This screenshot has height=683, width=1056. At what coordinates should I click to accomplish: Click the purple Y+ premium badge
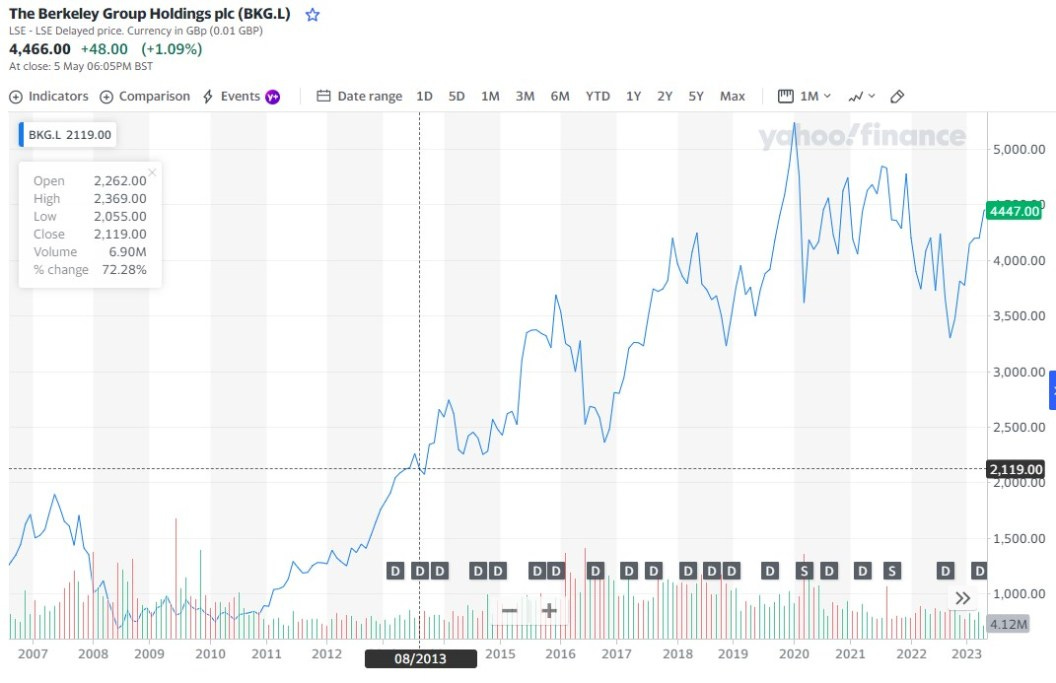[x=273, y=97]
